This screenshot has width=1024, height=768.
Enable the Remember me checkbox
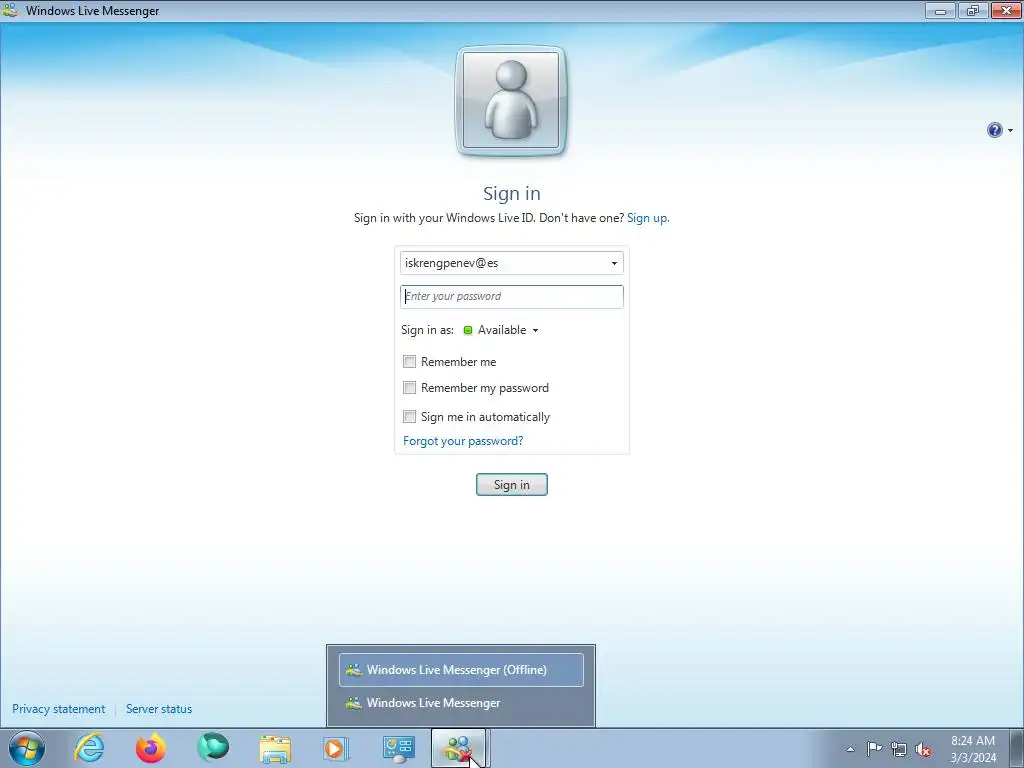(x=409, y=361)
